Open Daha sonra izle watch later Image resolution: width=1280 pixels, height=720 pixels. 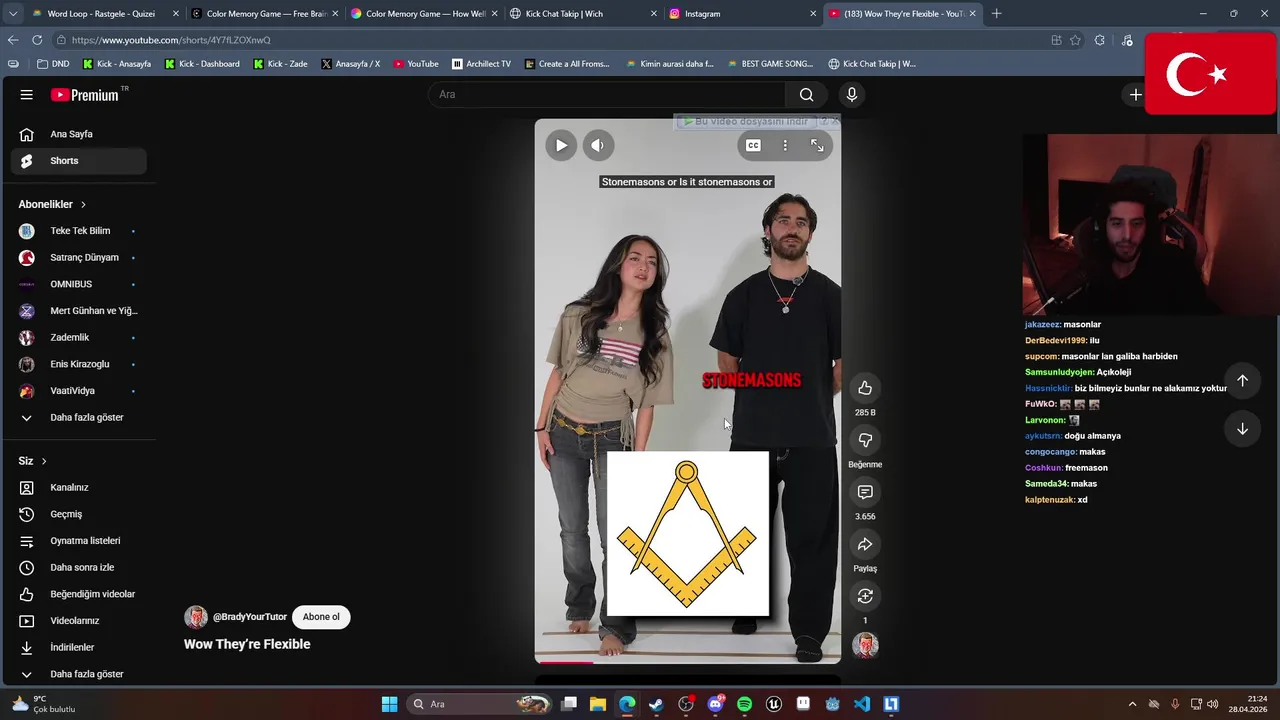78,568
